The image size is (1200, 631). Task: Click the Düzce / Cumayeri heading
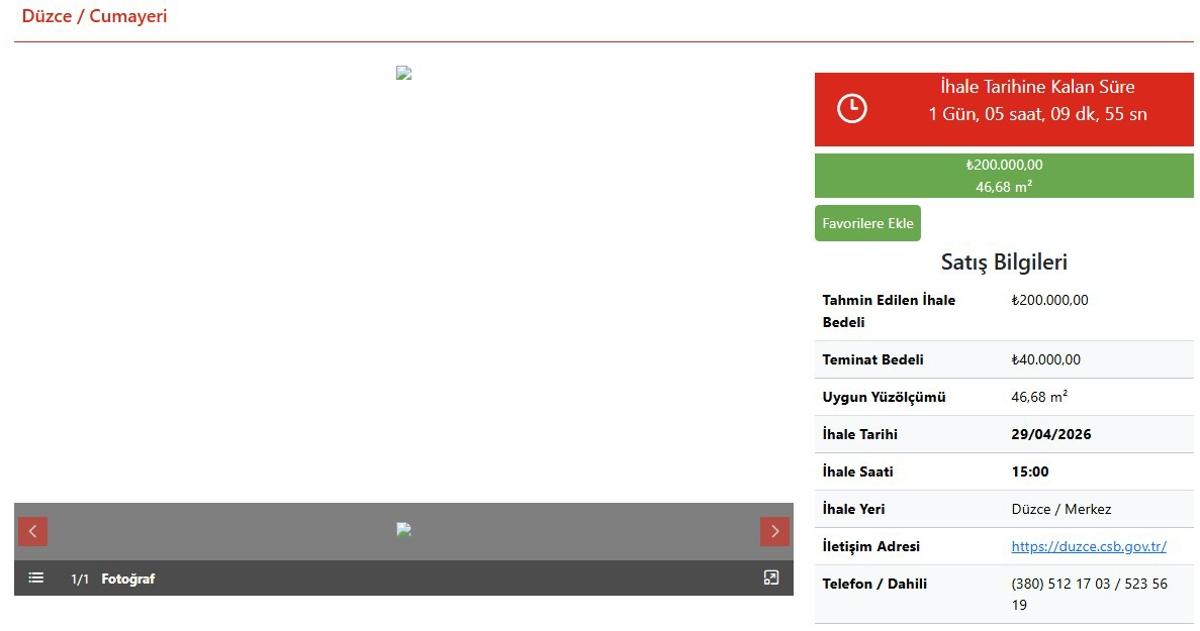click(94, 17)
